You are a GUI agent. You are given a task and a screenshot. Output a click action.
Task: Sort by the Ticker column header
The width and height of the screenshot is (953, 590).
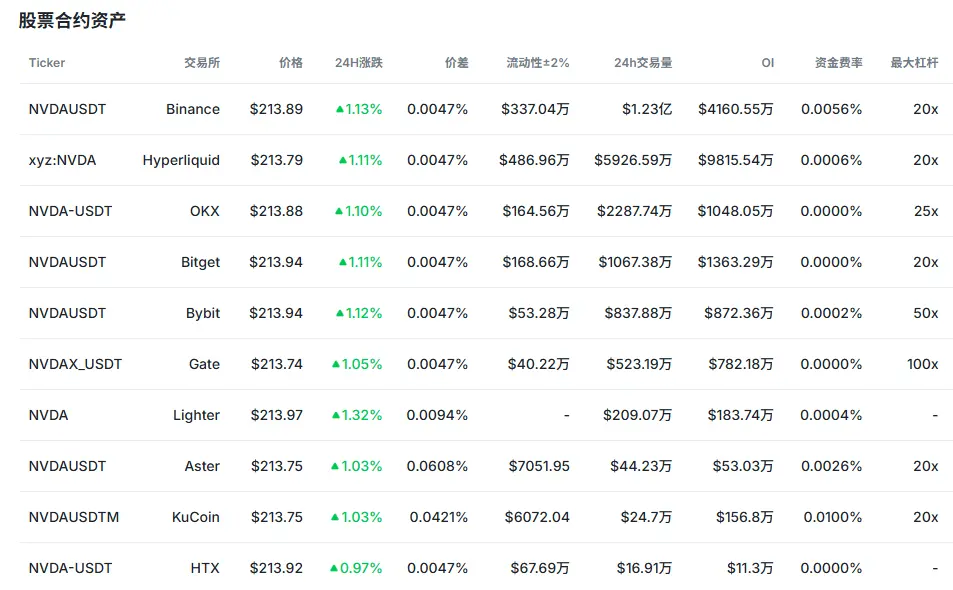pyautogui.click(x=47, y=63)
